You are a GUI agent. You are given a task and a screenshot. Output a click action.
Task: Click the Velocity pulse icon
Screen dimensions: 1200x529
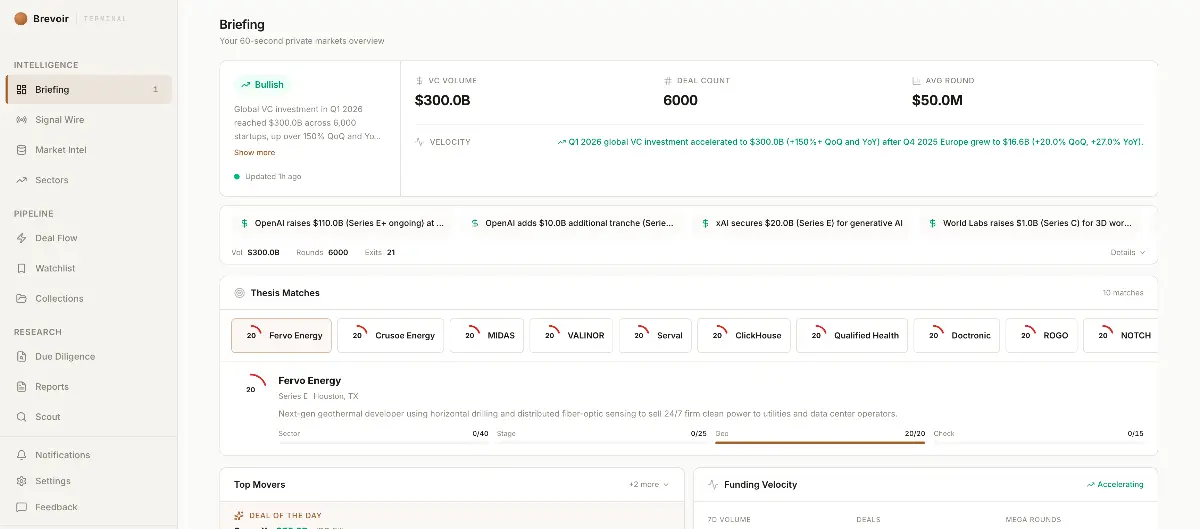click(x=419, y=142)
